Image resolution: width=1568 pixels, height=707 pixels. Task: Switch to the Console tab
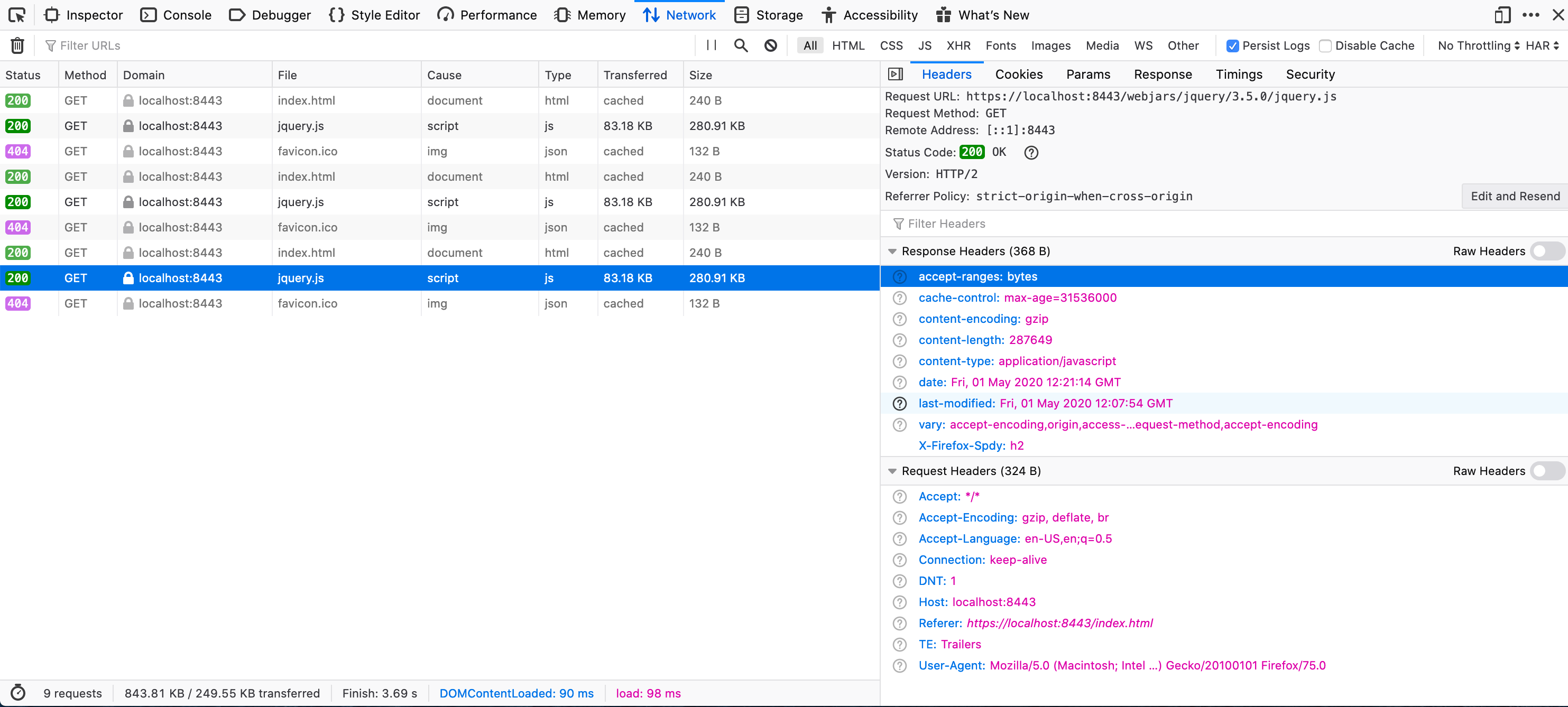click(x=176, y=15)
